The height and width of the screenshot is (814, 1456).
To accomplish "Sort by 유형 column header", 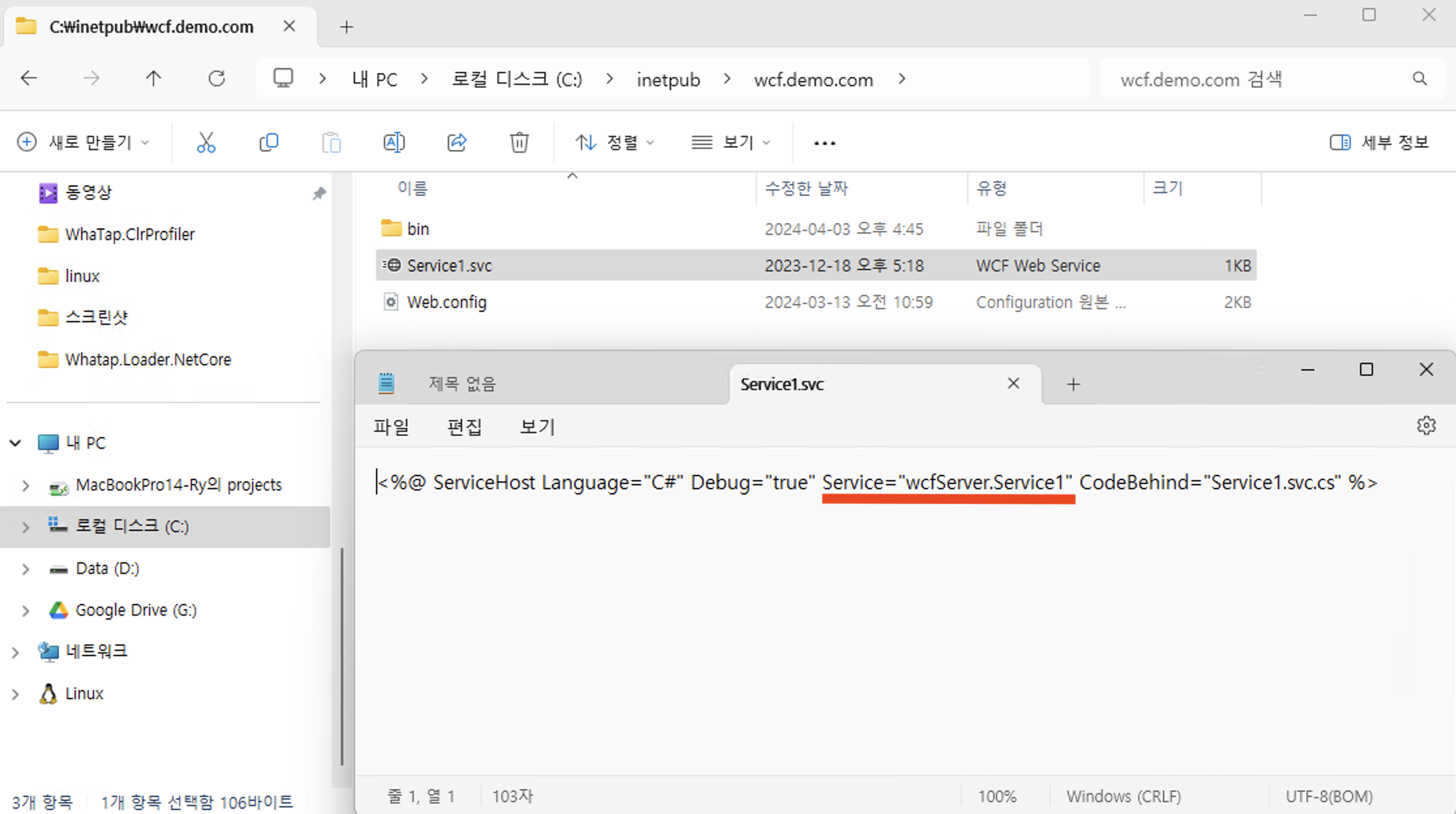I will (991, 188).
